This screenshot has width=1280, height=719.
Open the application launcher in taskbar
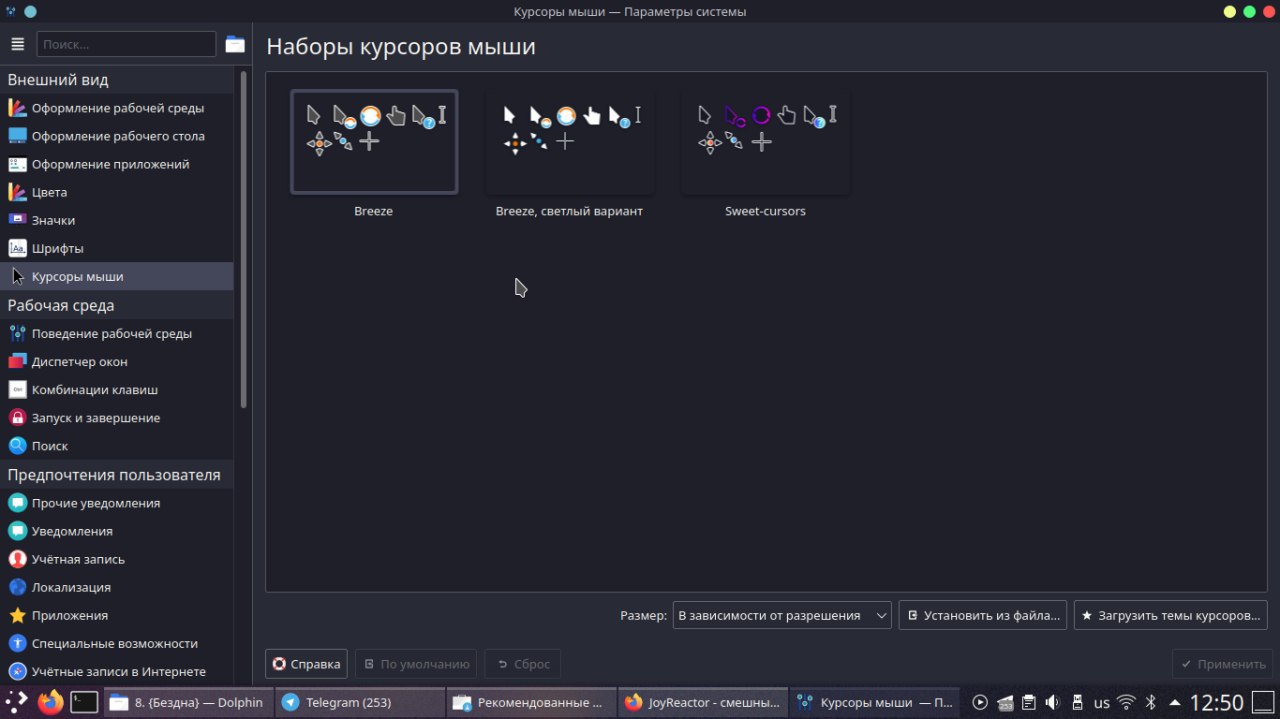click(17, 702)
